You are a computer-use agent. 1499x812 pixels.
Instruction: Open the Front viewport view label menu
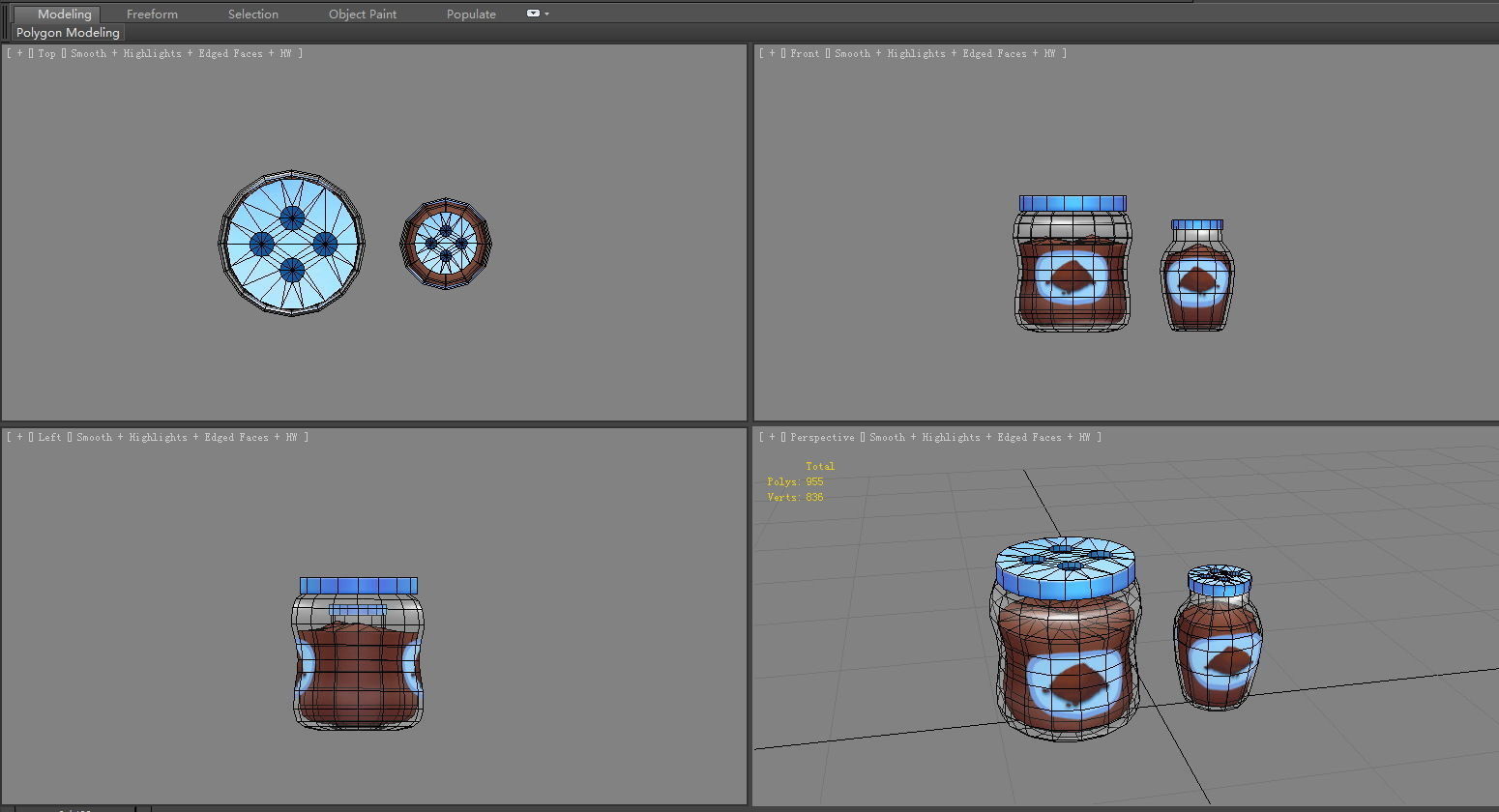[x=805, y=53]
